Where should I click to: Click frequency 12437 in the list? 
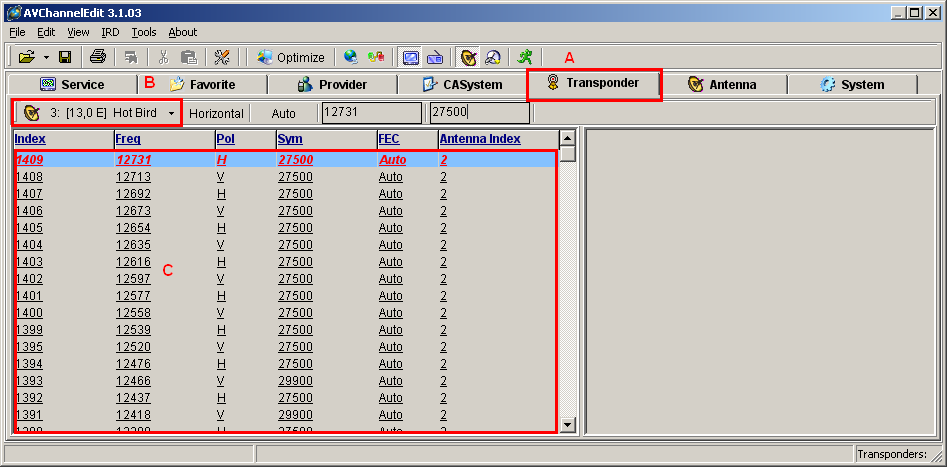[x=133, y=398]
